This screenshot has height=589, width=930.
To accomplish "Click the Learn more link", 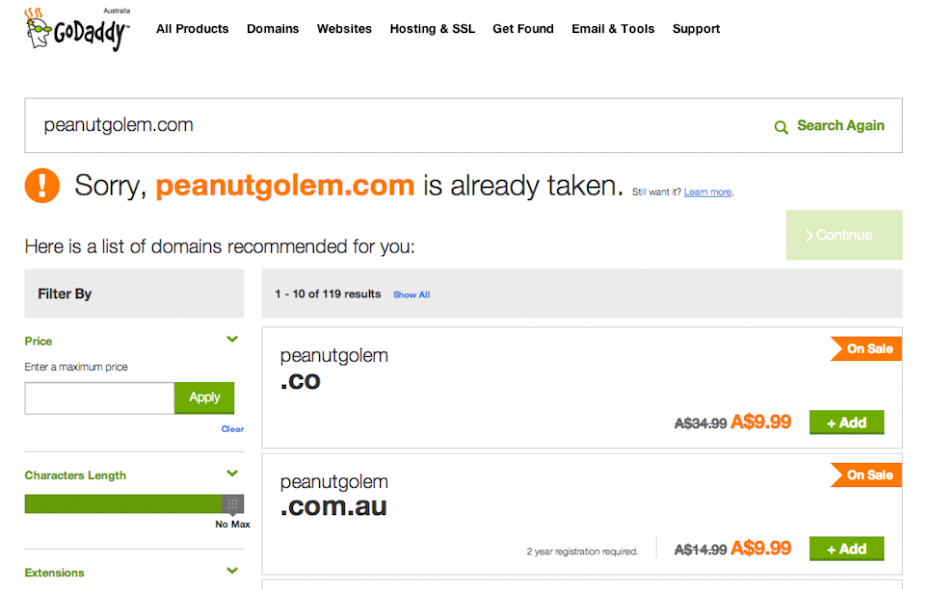I will click(708, 192).
